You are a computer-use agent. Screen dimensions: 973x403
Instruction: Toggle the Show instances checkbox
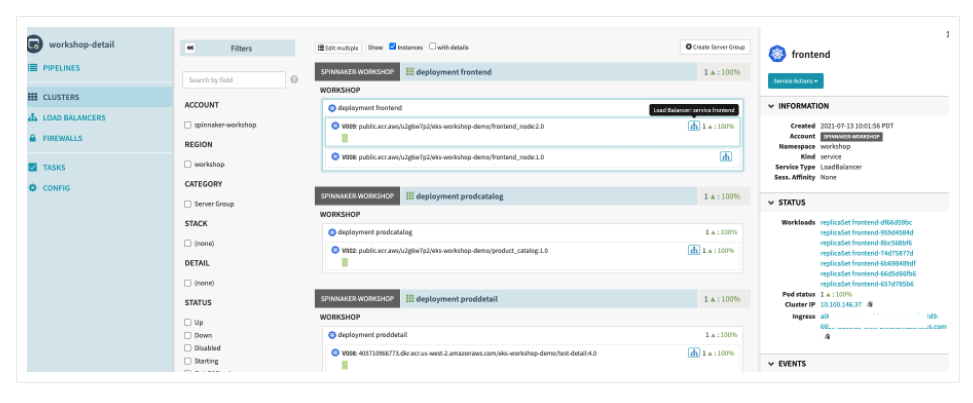pyautogui.click(x=393, y=47)
